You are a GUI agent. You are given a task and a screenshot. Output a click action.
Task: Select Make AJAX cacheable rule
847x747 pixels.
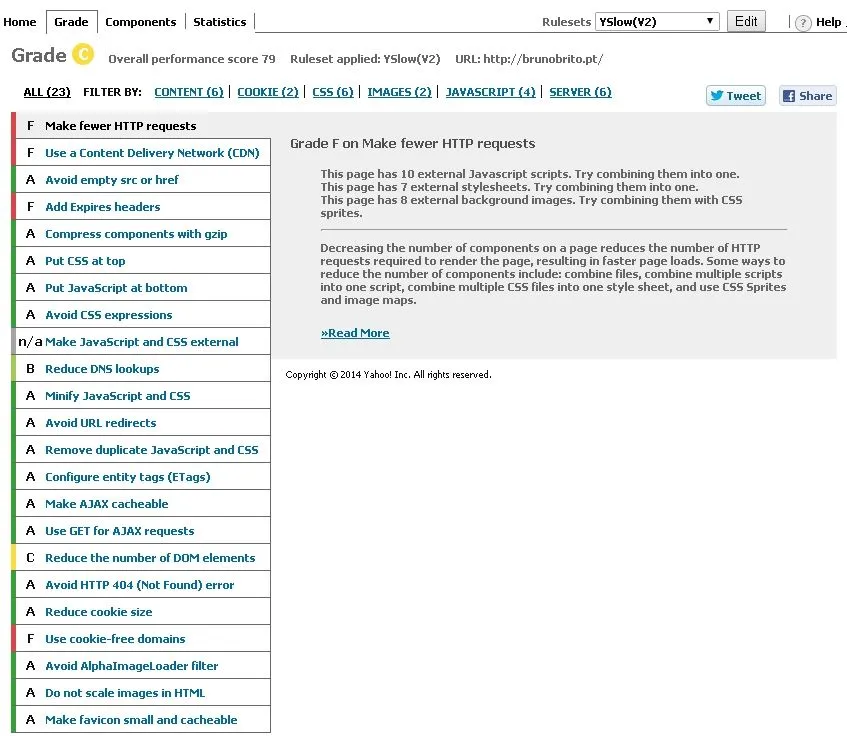pyautogui.click(x=143, y=504)
